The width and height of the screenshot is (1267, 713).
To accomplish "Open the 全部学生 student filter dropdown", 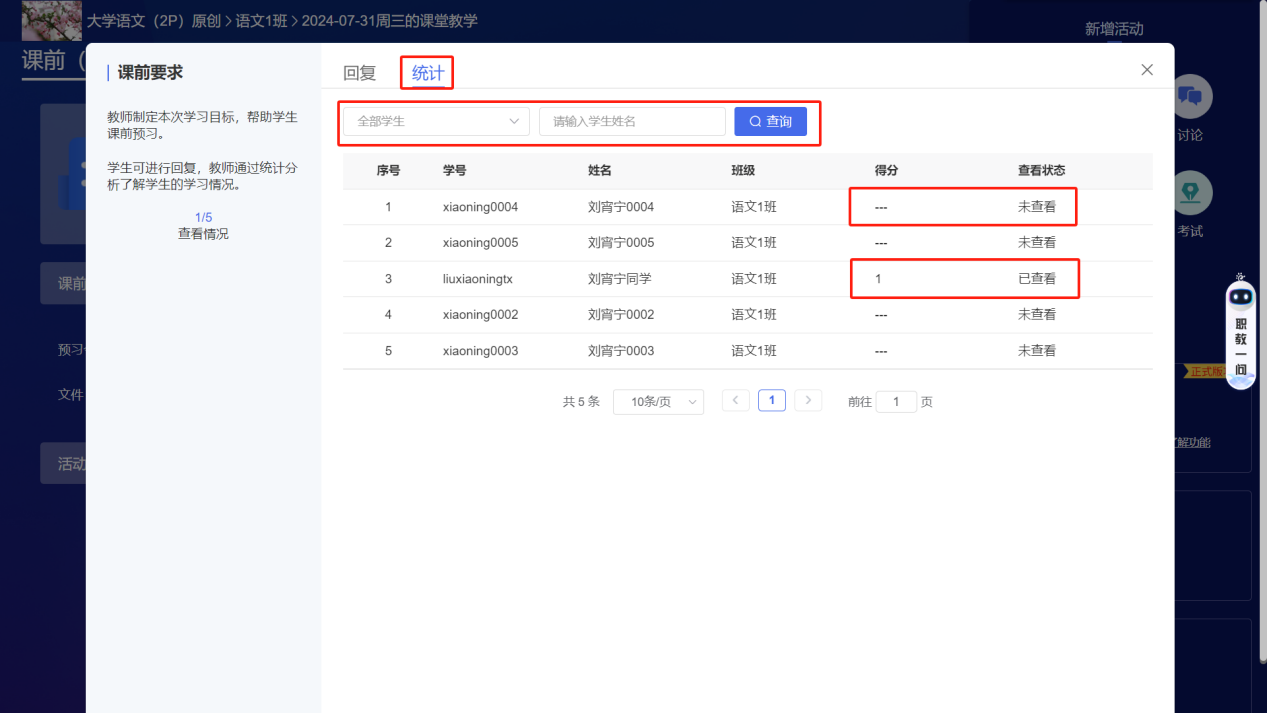I will click(434, 121).
